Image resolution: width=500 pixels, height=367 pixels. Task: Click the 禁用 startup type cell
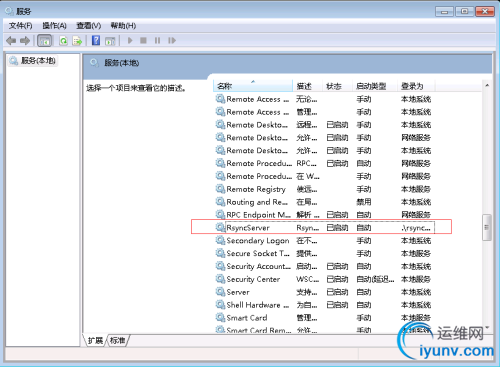tap(364, 202)
